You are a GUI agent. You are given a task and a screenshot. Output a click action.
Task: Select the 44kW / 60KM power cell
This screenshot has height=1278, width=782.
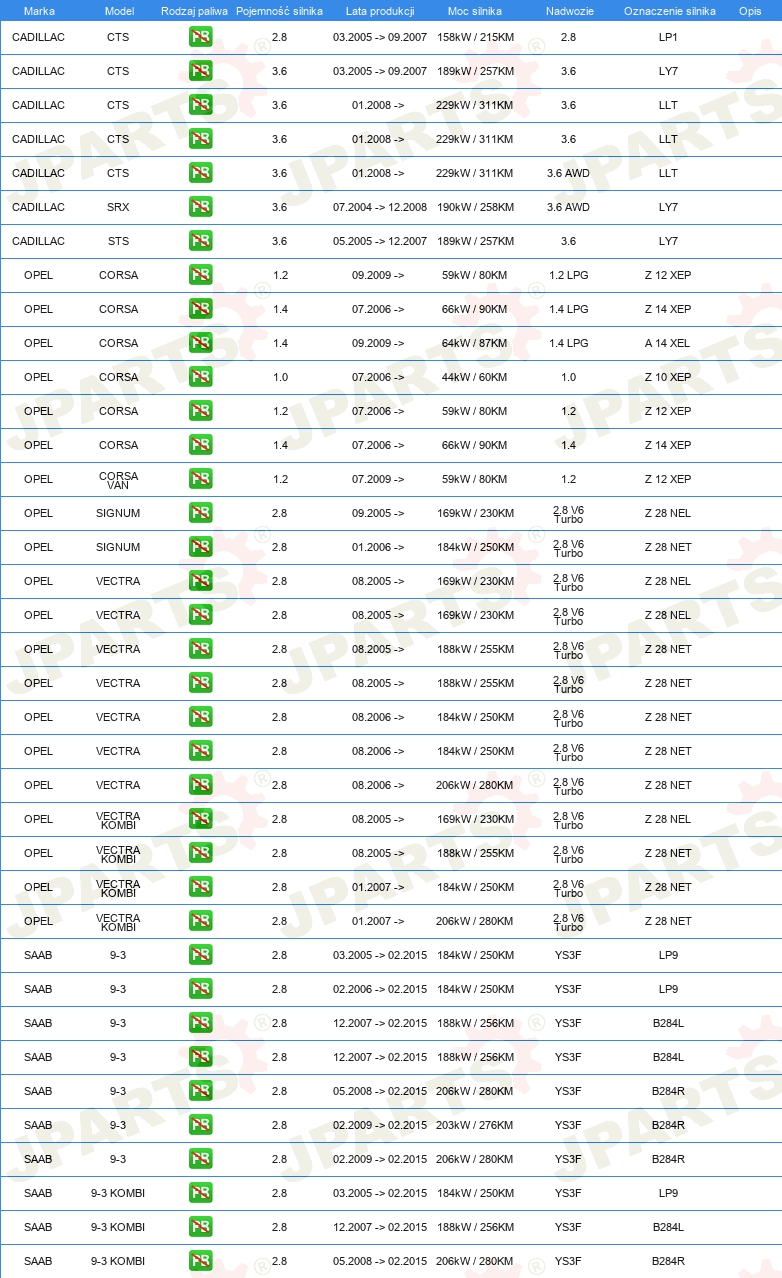475,377
